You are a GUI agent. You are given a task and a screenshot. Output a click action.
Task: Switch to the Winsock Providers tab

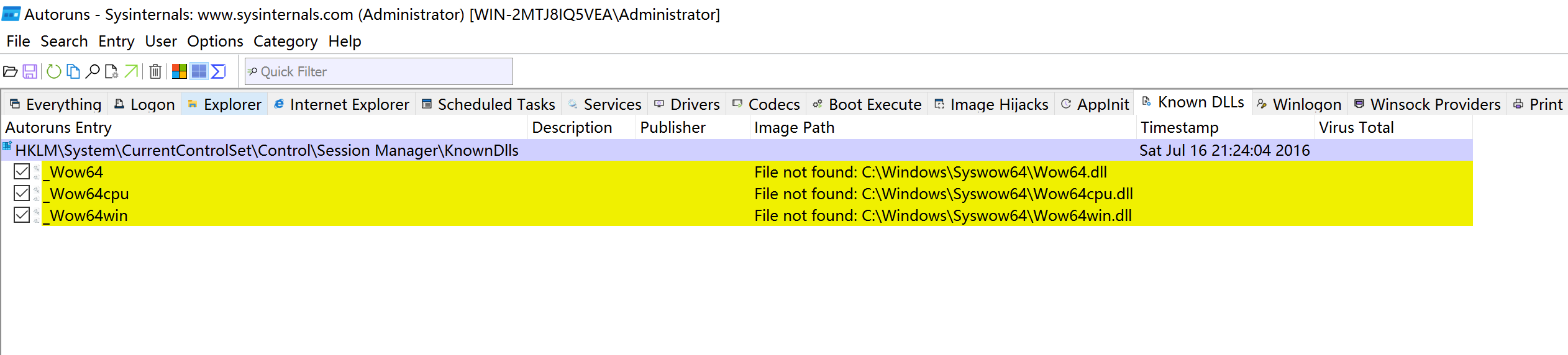[1427, 104]
